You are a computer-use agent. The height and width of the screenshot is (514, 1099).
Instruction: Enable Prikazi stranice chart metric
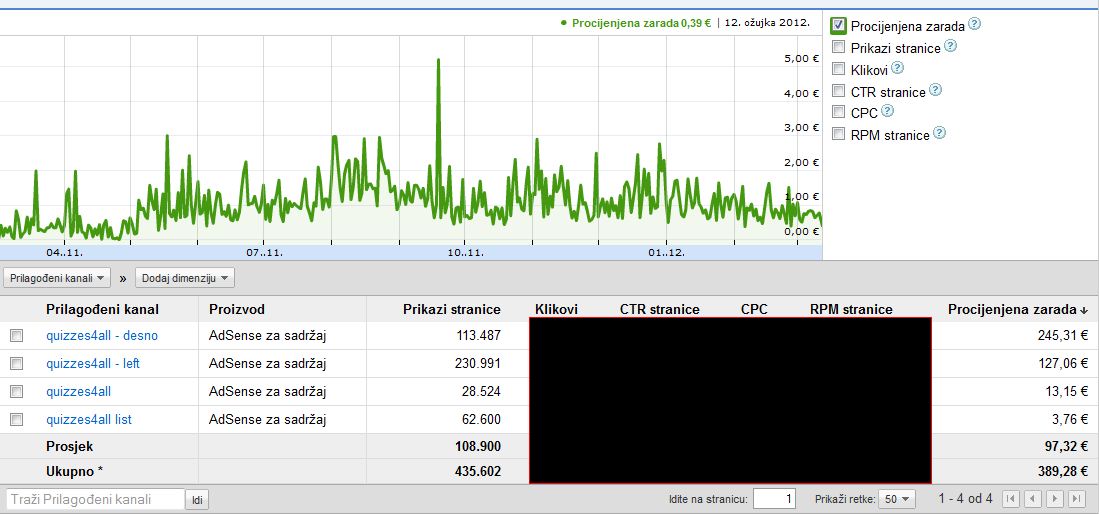tap(838, 47)
